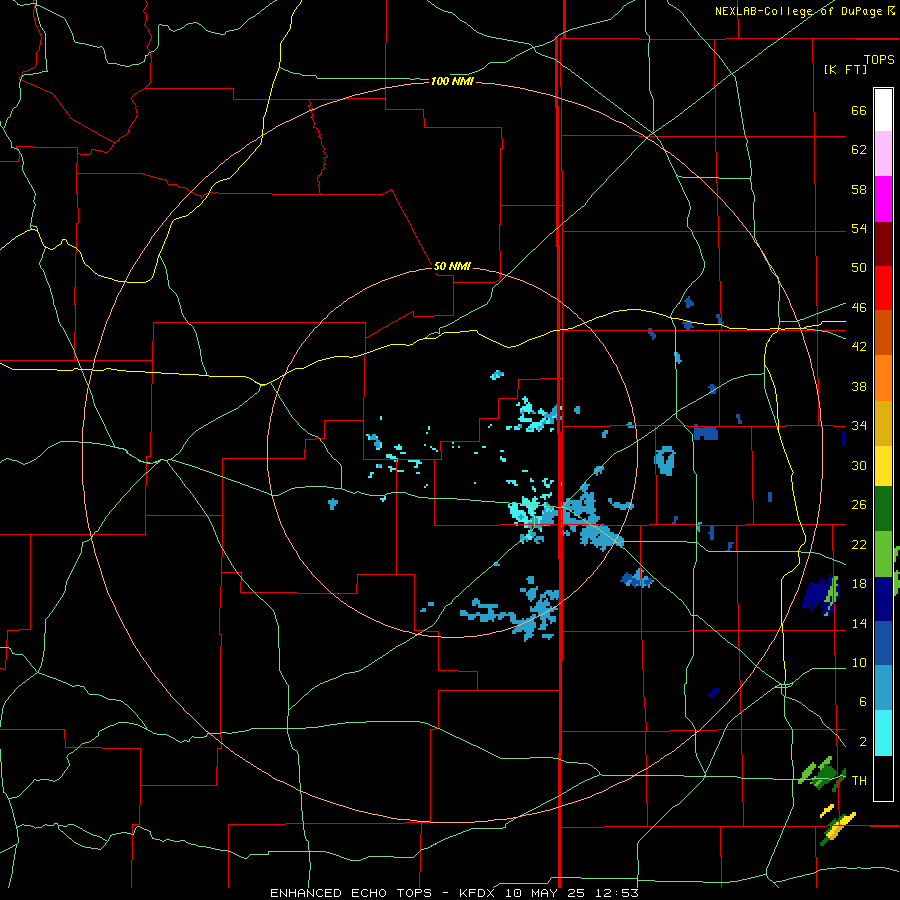Click the light green legend swatch
The image size is (900, 900).
883,554
